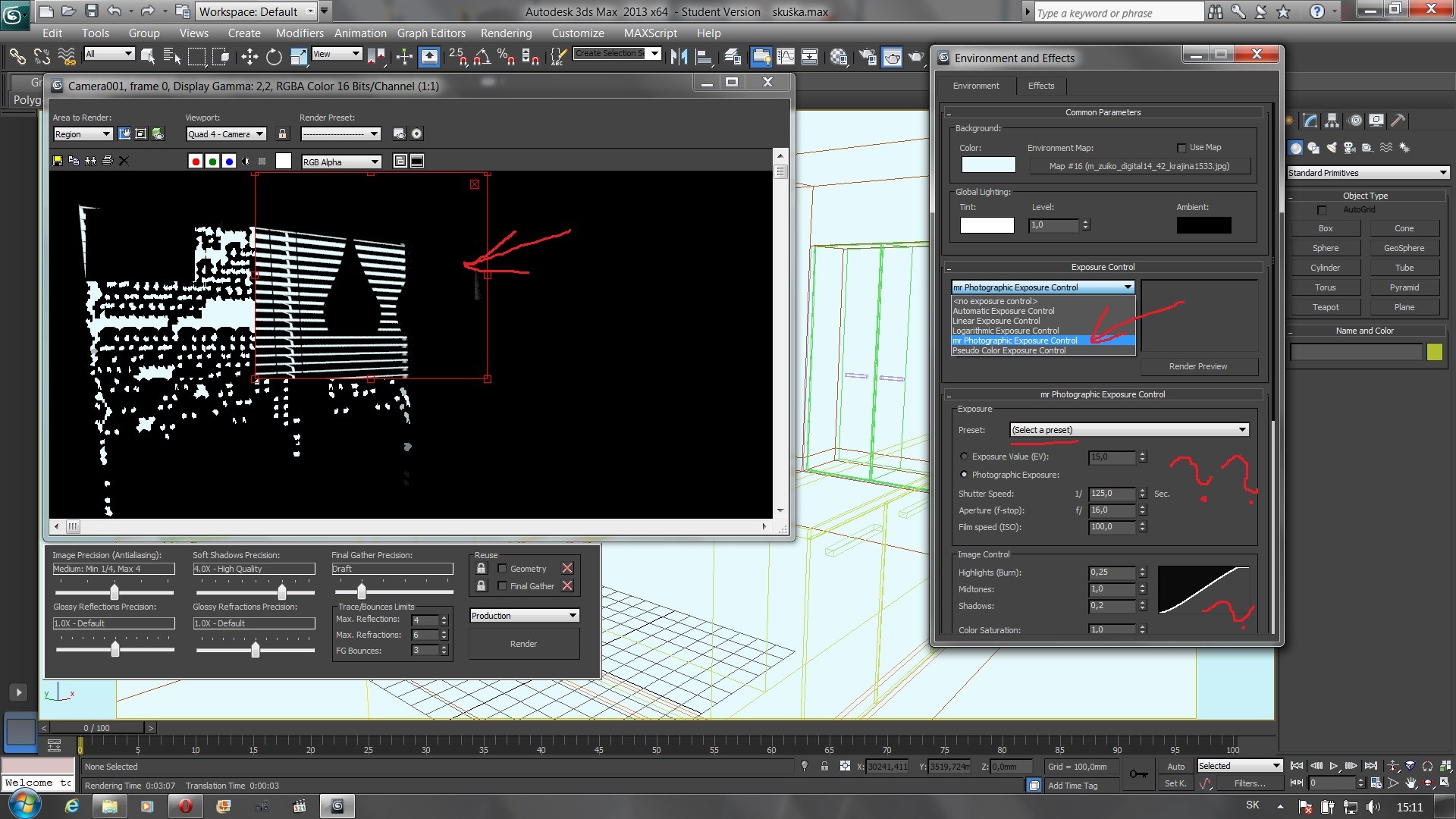Select Photographic Exposure radio button
Image resolution: width=1456 pixels, height=819 pixels.
click(964, 475)
